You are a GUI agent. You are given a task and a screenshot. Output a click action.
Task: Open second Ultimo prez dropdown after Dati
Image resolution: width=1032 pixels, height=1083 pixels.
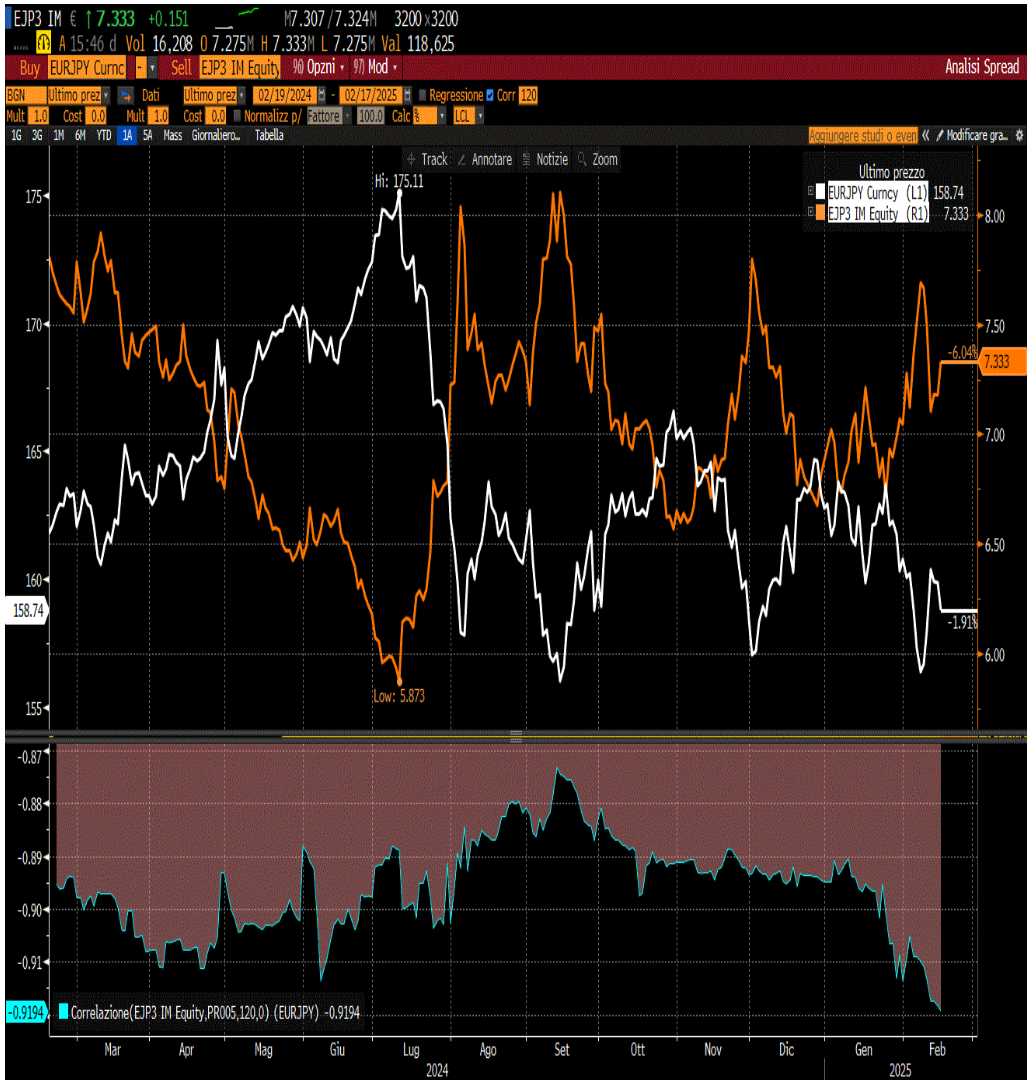click(x=241, y=95)
